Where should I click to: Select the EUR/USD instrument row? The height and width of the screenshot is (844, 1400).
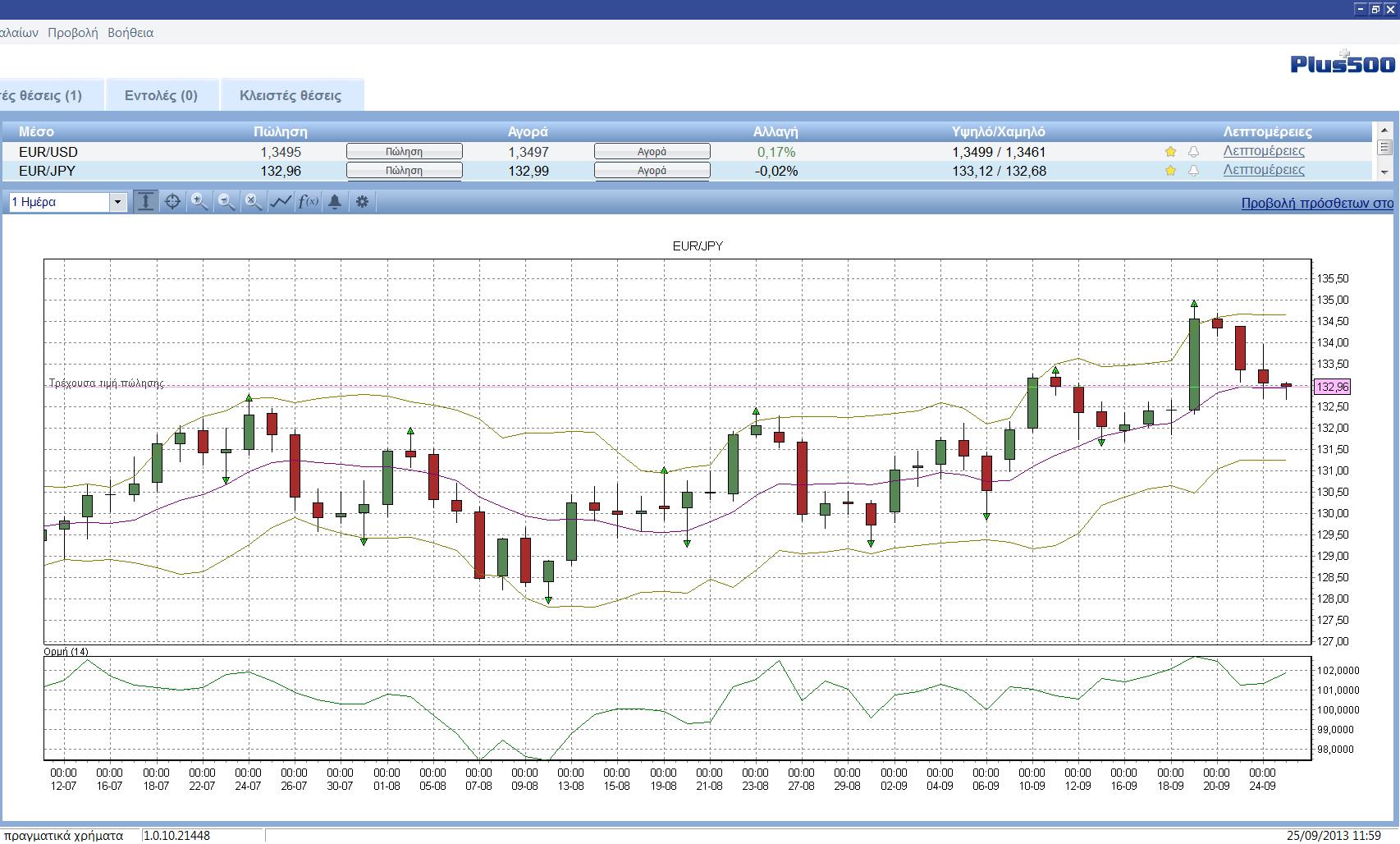(x=688, y=152)
